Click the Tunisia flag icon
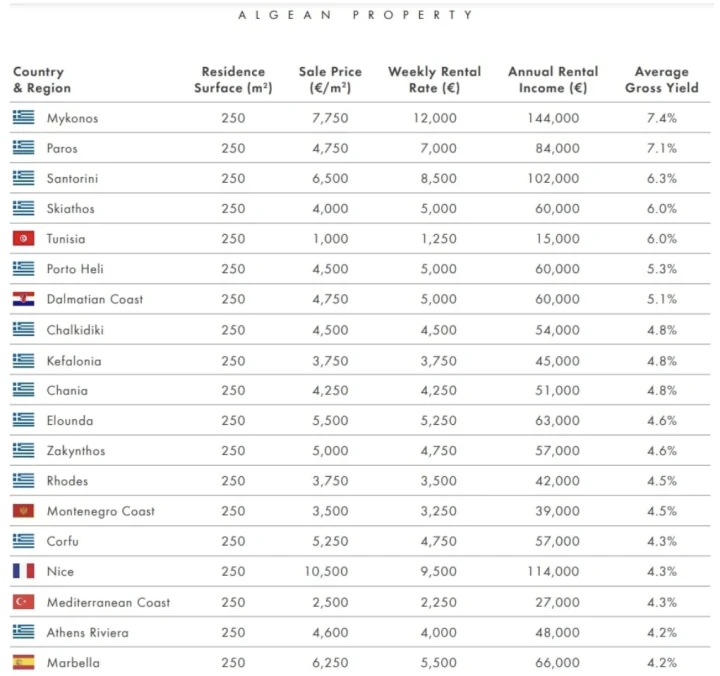The image size is (720, 676). 23,239
